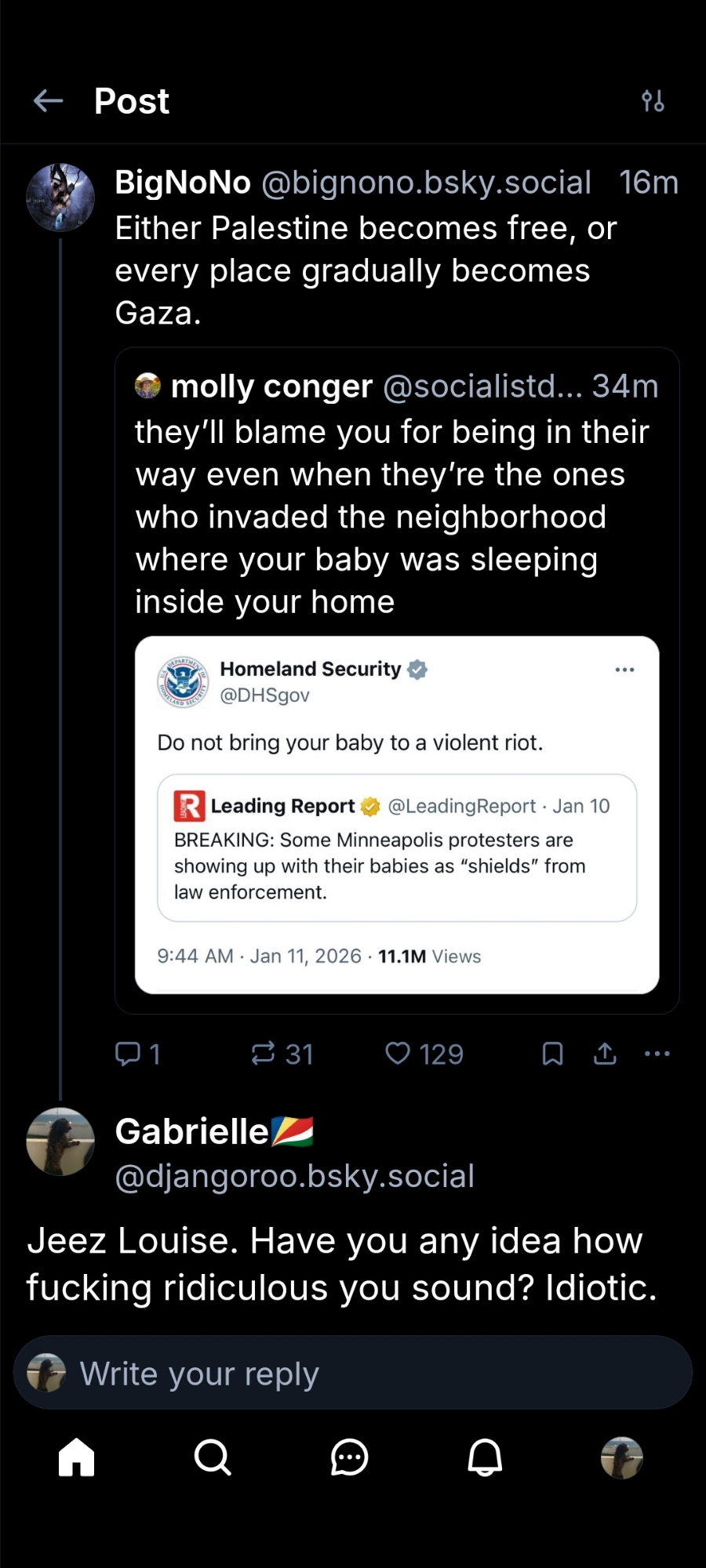The width and height of the screenshot is (706, 1568).
Task: Open Gabrielle's profile picture
Action: (60, 1142)
